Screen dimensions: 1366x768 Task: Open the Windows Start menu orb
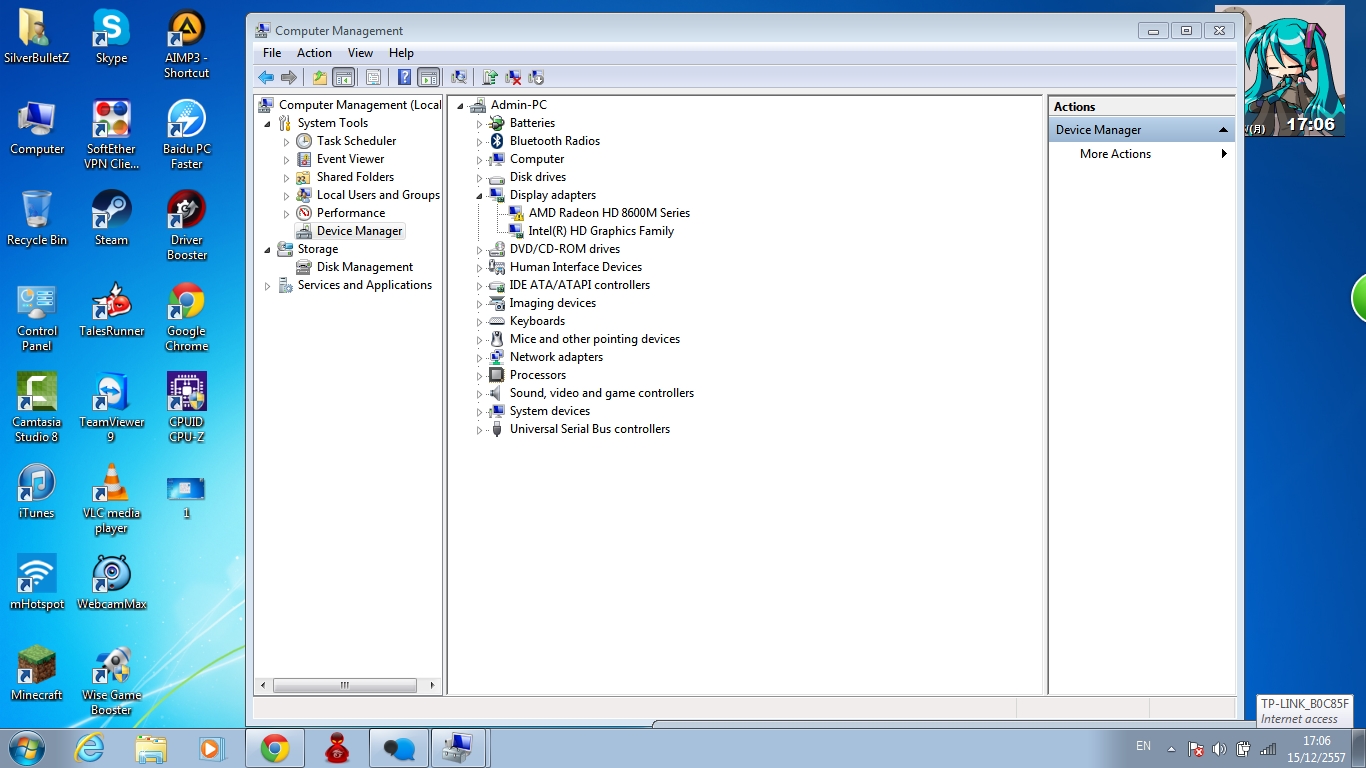coord(27,747)
